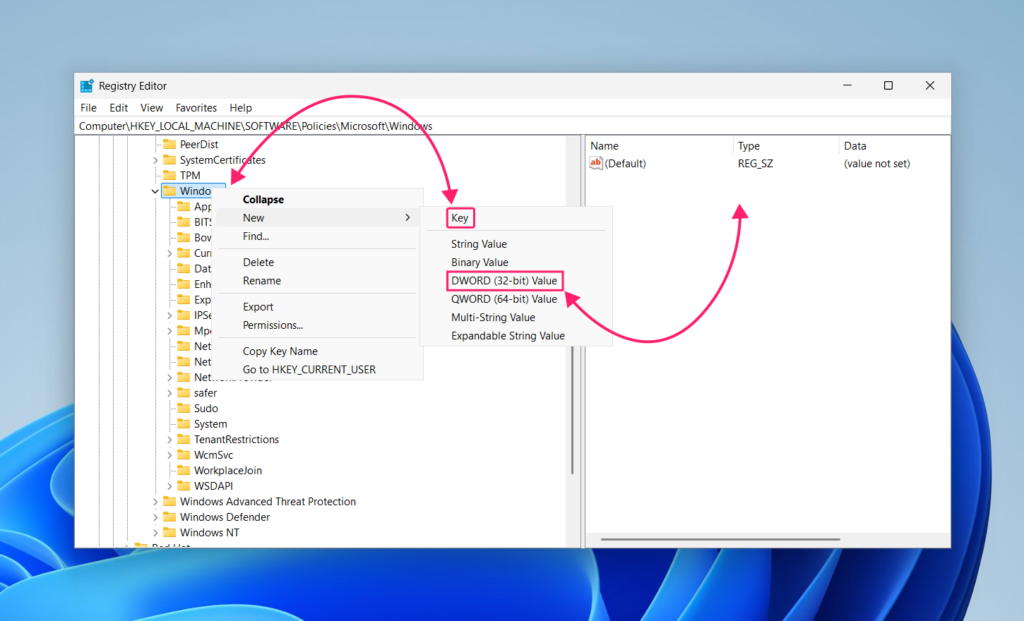Open the File menu
Viewport: 1024px width, 621px height.
(x=88, y=108)
